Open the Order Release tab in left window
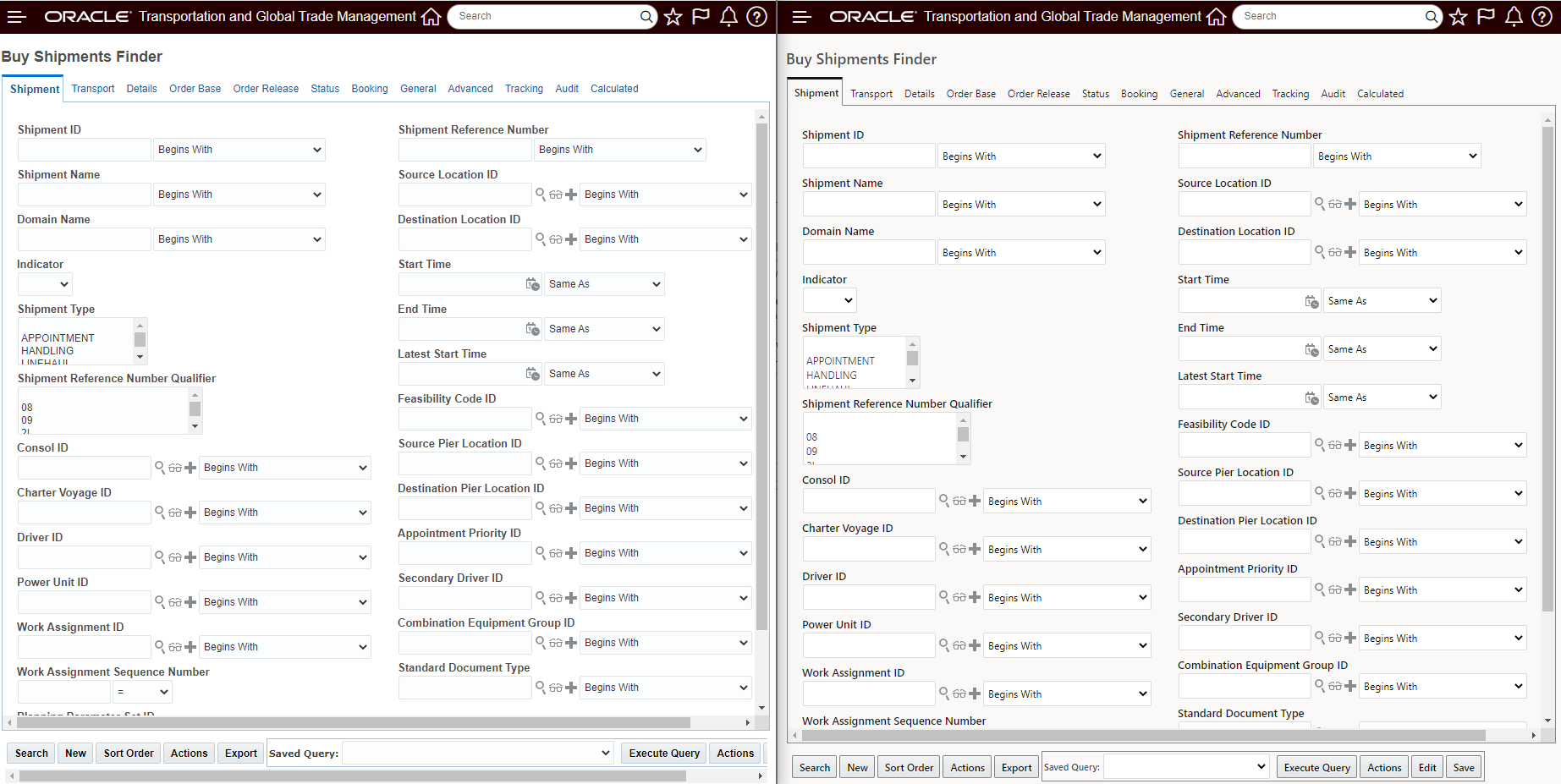 (x=266, y=89)
